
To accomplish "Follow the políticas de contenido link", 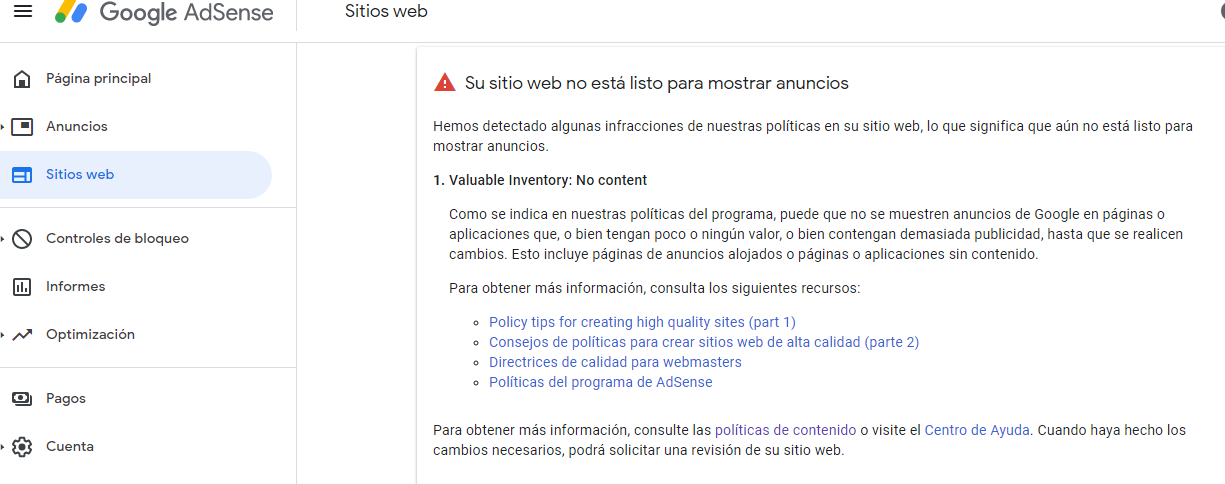I will (x=786, y=430).
